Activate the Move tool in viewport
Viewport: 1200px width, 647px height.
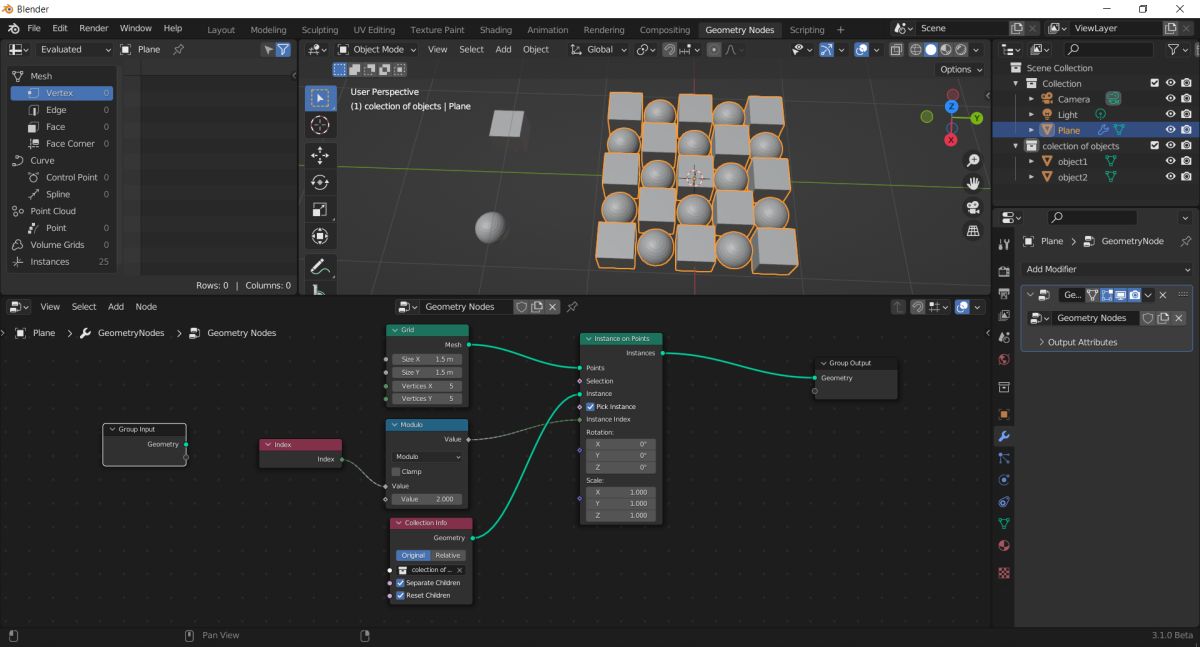pyautogui.click(x=320, y=155)
